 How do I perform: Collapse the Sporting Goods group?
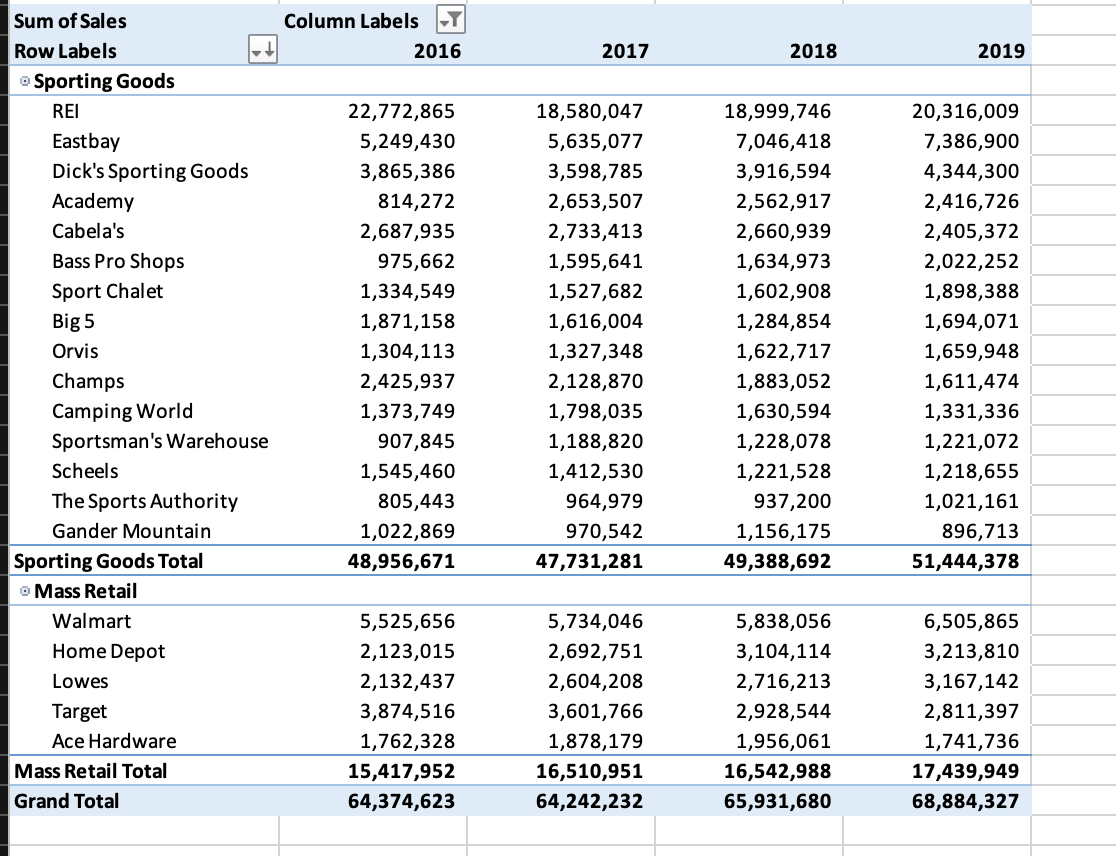pos(25,81)
